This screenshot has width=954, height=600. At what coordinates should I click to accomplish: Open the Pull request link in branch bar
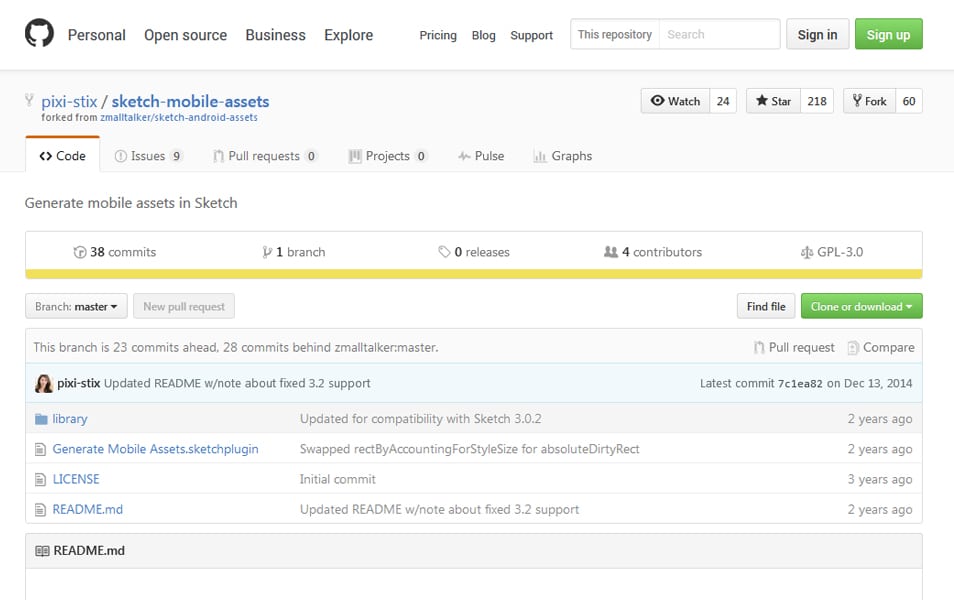[x=795, y=347]
